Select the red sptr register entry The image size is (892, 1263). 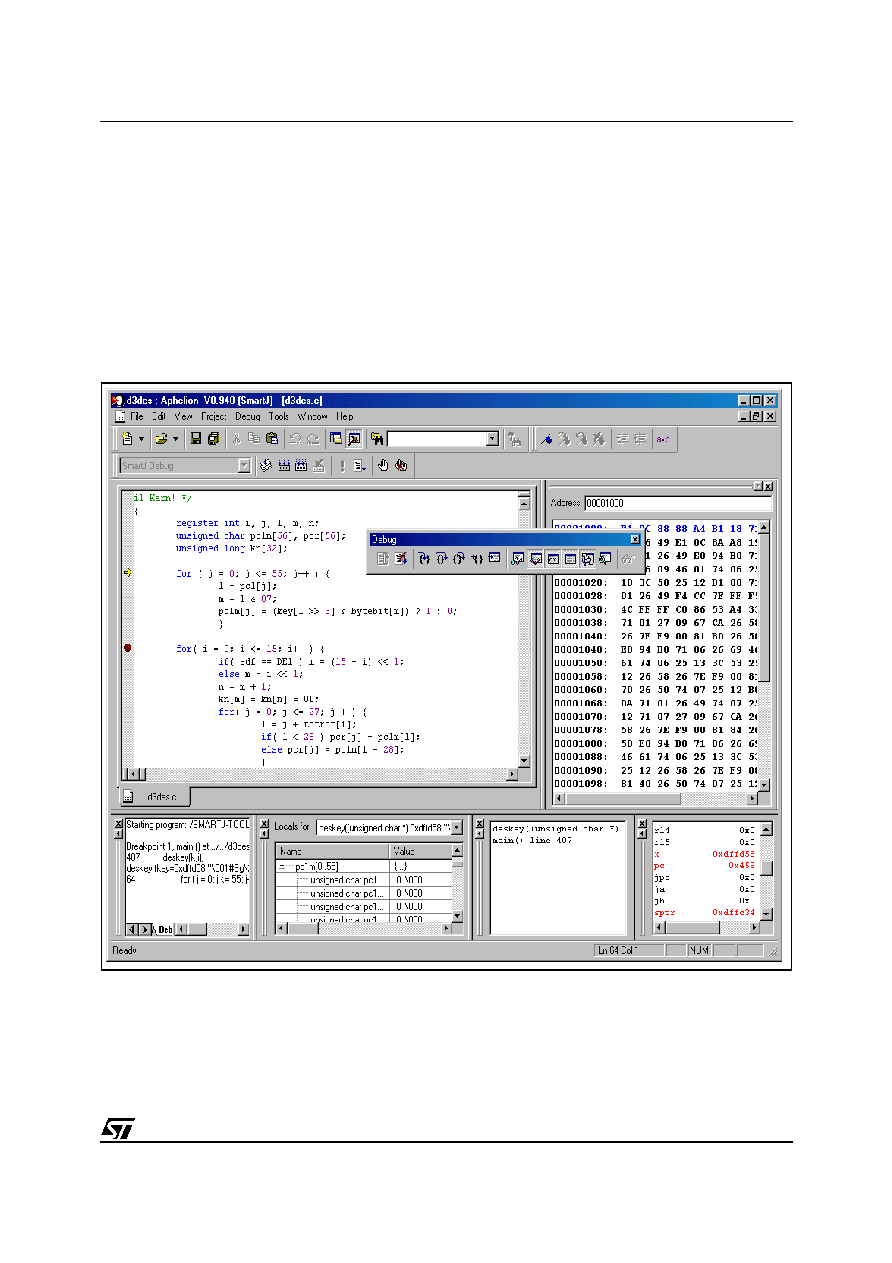tap(704, 913)
